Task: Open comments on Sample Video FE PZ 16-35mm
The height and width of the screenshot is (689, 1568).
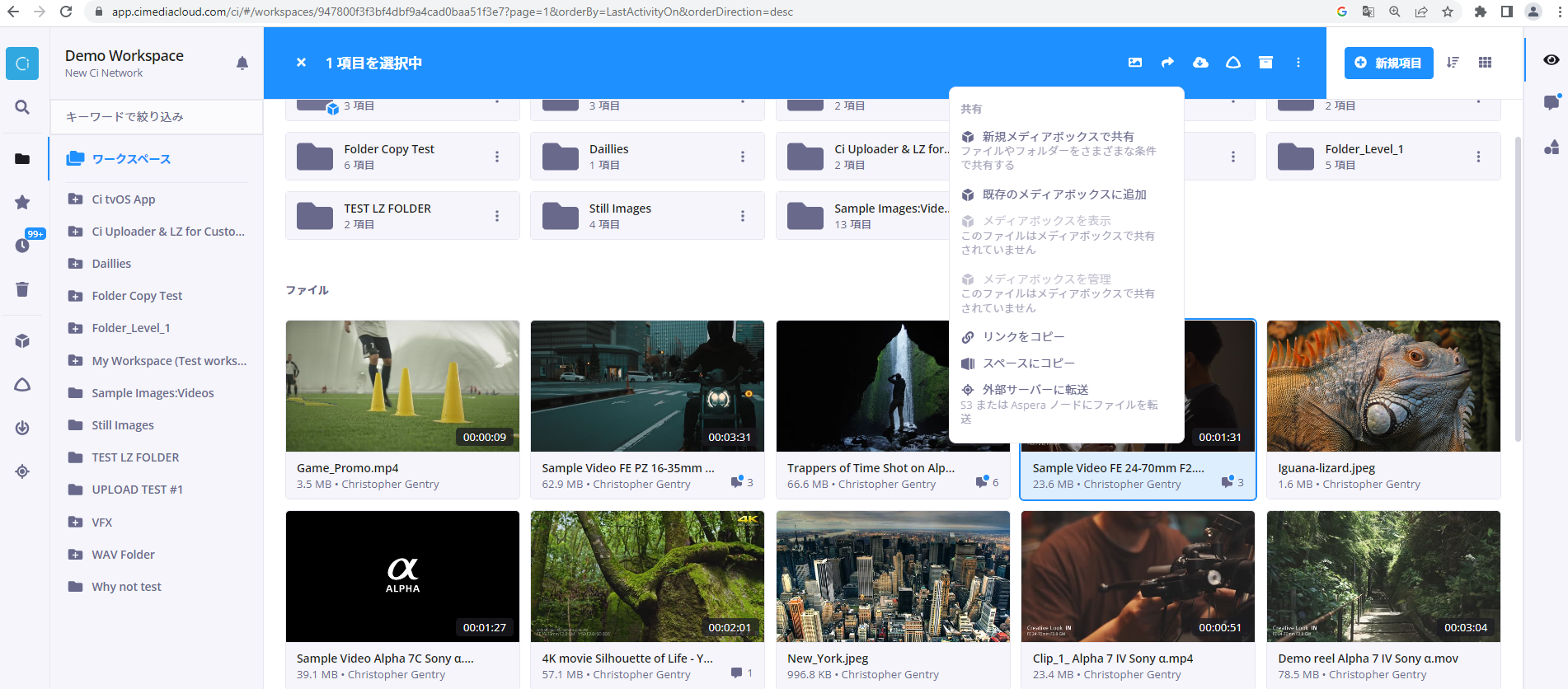Action: click(x=741, y=482)
